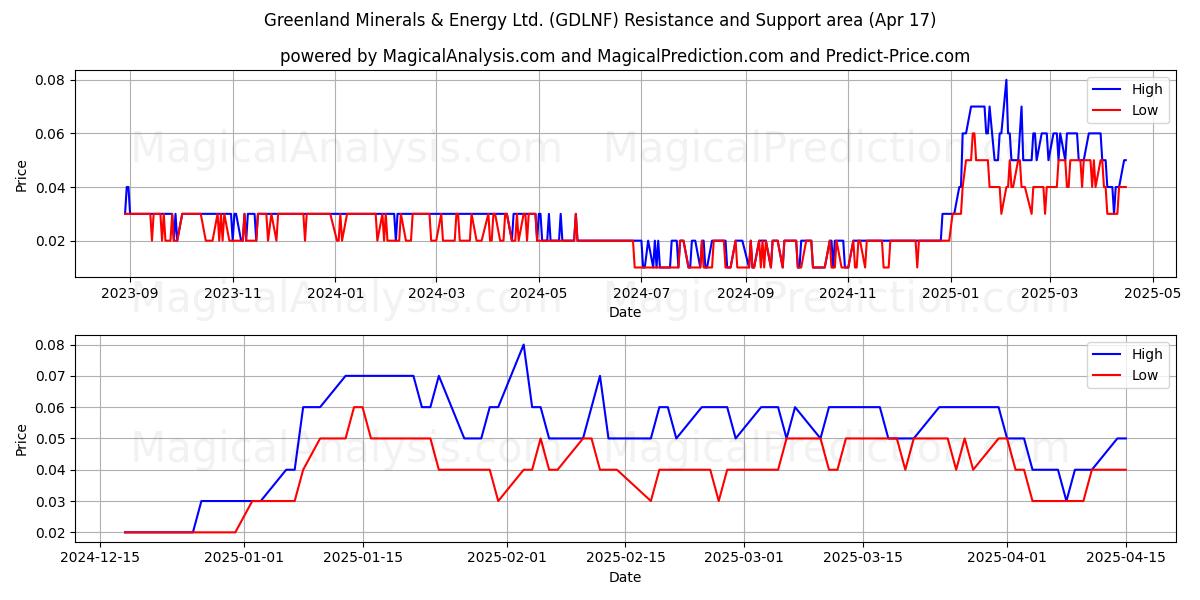This screenshot has width=1200, height=600.
Task: Click the 2025-04-15 tick label
Action: (x=1126, y=559)
